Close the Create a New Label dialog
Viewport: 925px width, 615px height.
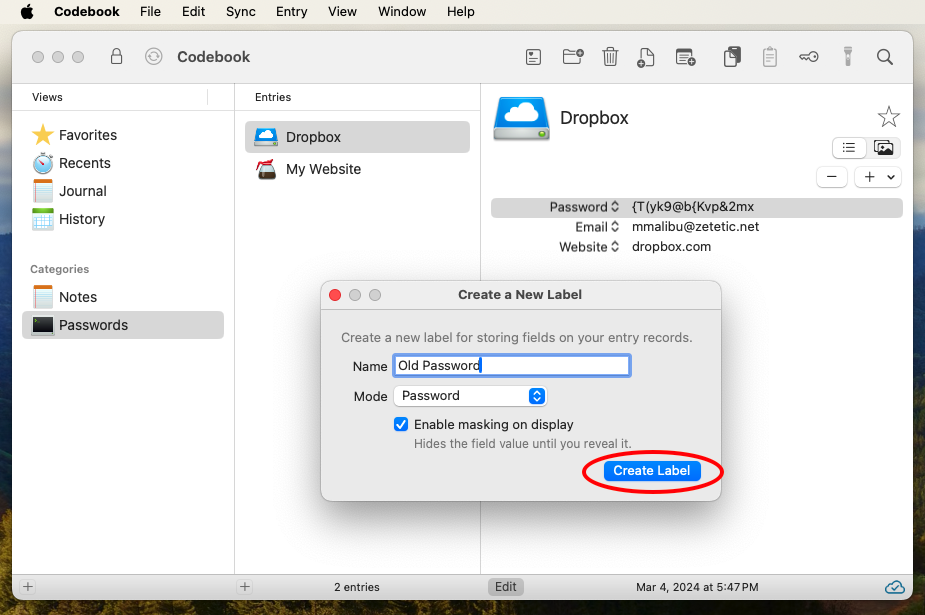click(x=335, y=295)
